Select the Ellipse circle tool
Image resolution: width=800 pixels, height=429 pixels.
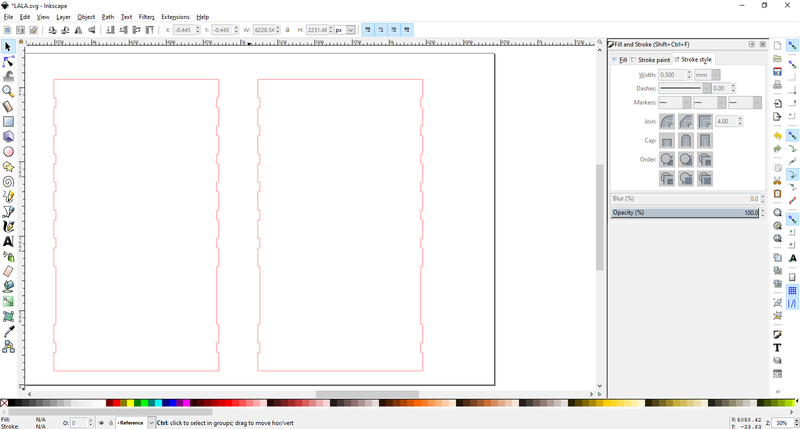(x=8, y=152)
